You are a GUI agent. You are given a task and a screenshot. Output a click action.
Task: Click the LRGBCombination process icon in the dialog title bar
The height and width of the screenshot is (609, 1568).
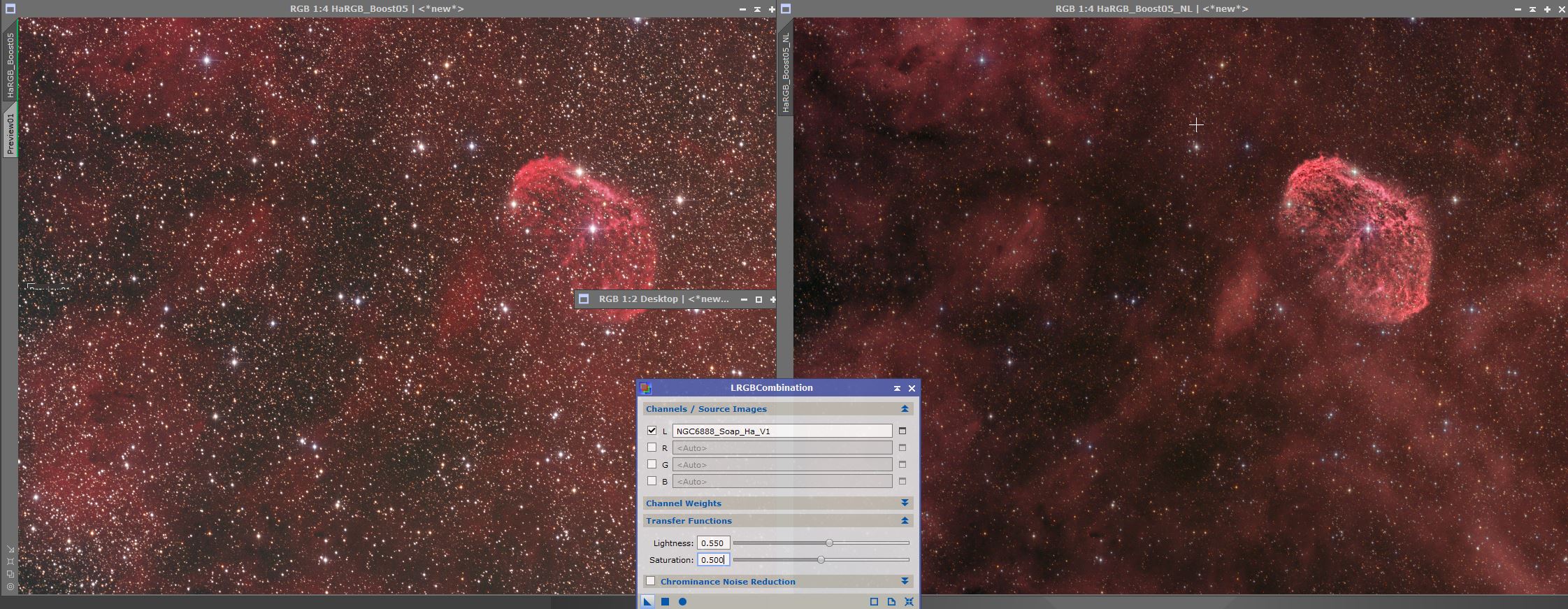point(645,388)
